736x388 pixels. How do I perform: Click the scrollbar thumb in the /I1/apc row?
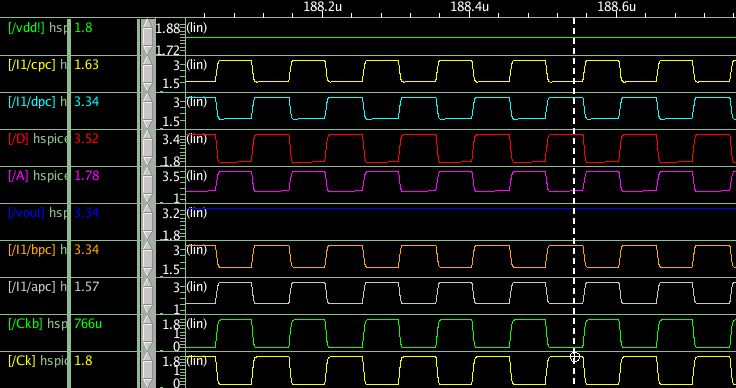pos(147,296)
